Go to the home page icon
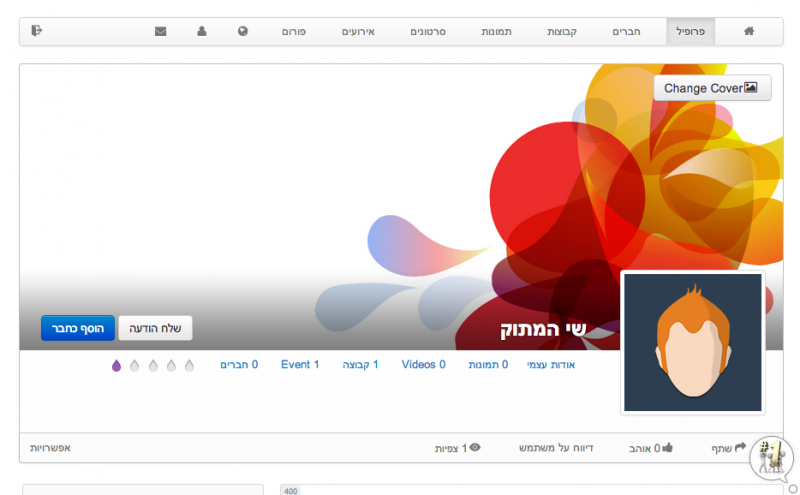 [x=748, y=32]
